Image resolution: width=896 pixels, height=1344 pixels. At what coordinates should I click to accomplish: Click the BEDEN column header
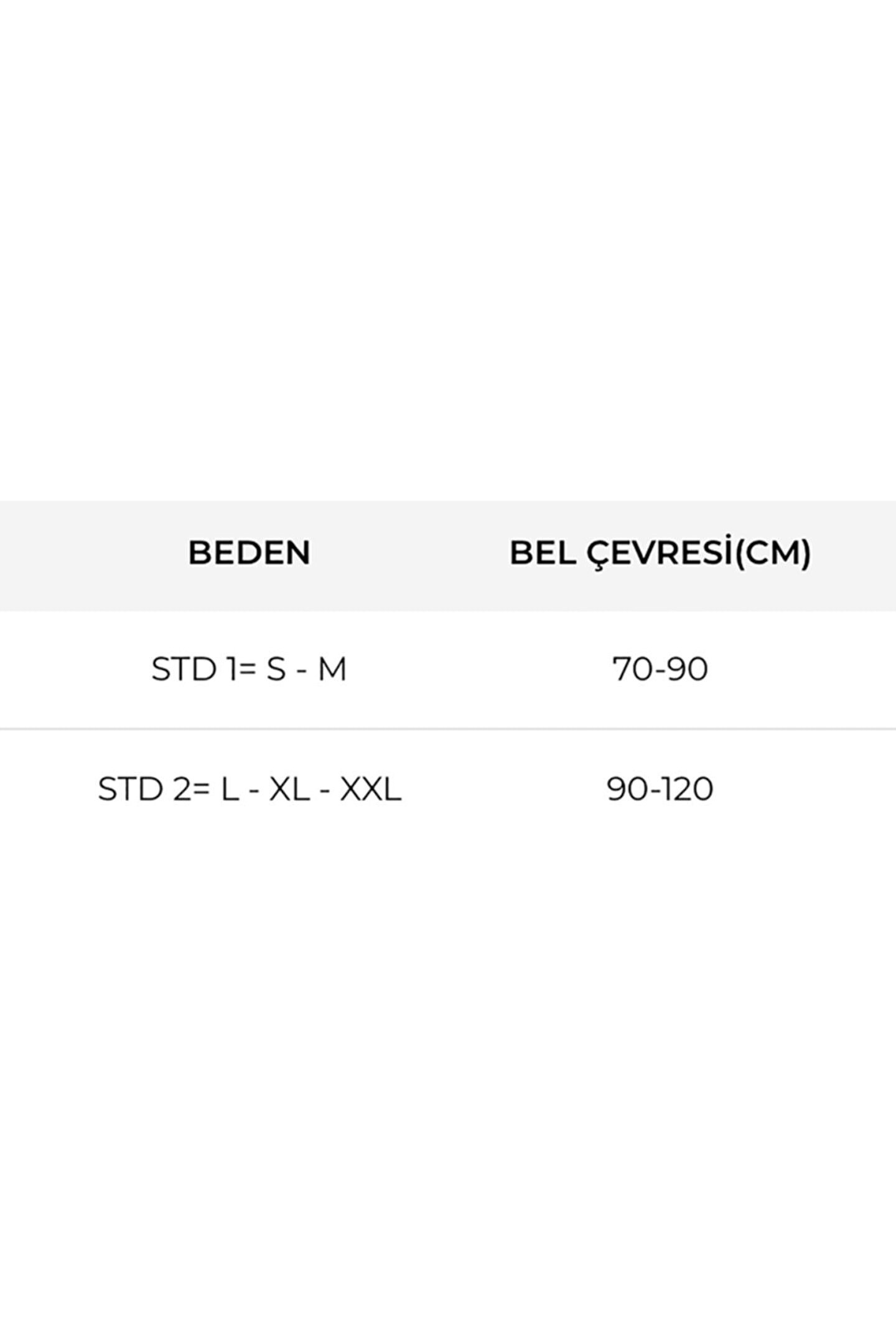click(249, 553)
